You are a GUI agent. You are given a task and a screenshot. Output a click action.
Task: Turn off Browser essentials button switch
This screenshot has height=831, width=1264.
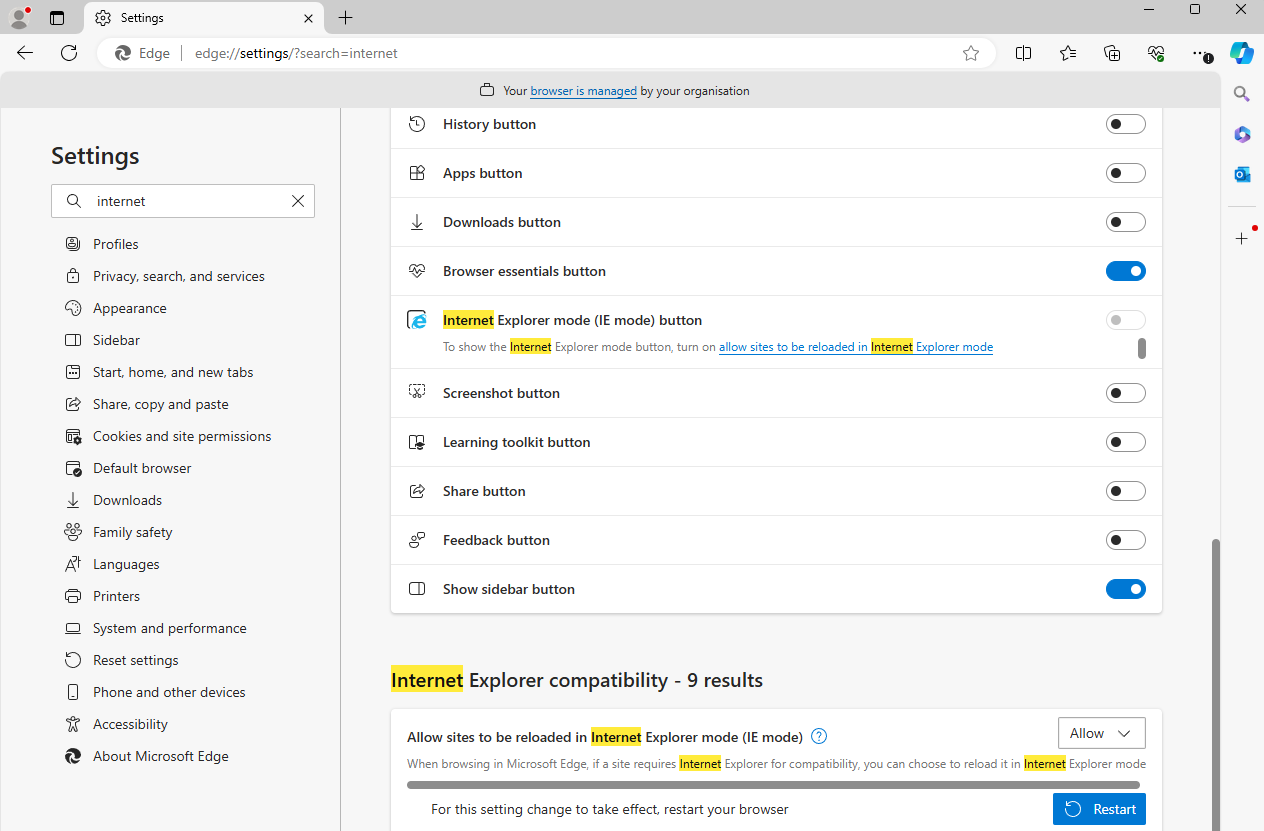1126,271
